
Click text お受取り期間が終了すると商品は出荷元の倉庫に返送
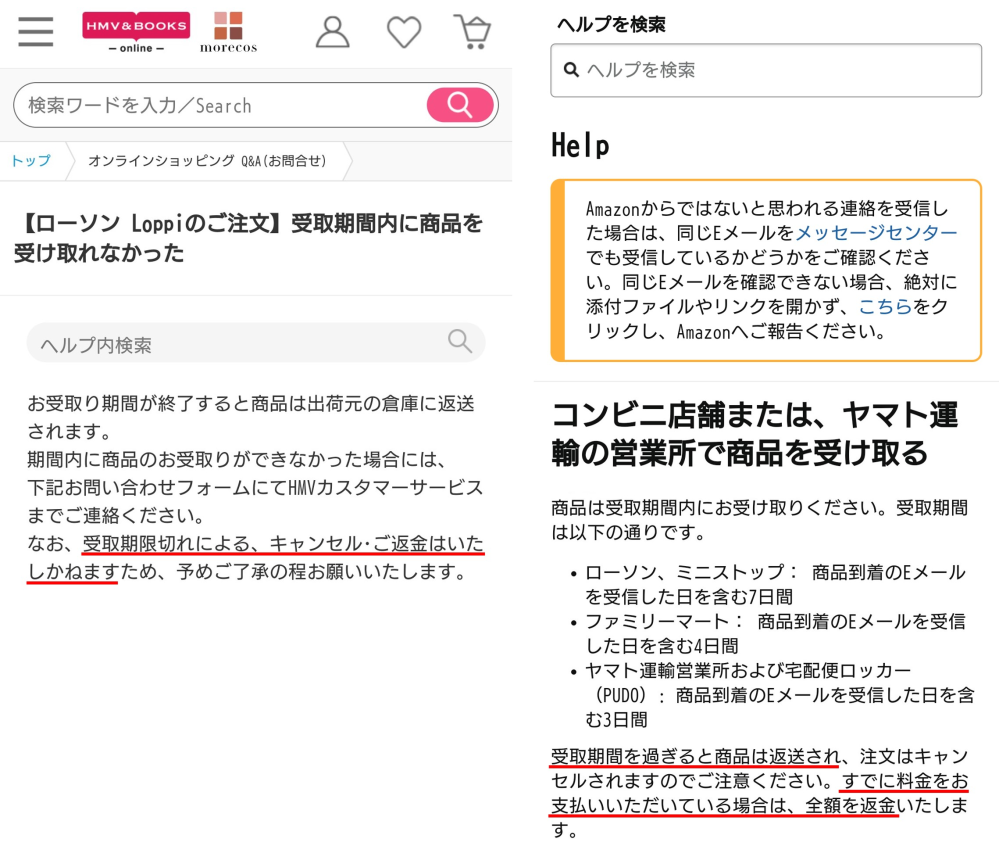(250, 404)
